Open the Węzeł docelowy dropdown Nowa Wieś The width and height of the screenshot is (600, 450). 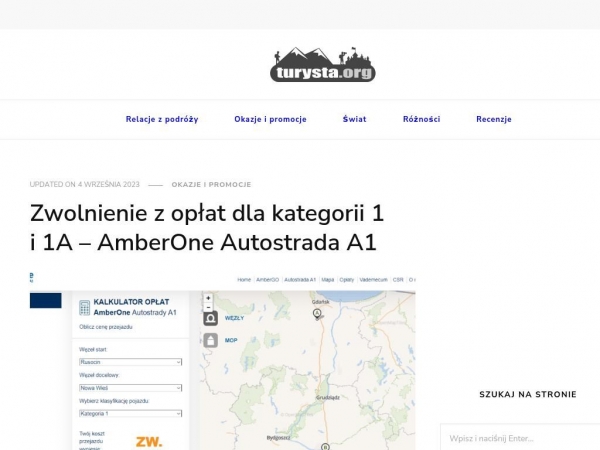130,388
